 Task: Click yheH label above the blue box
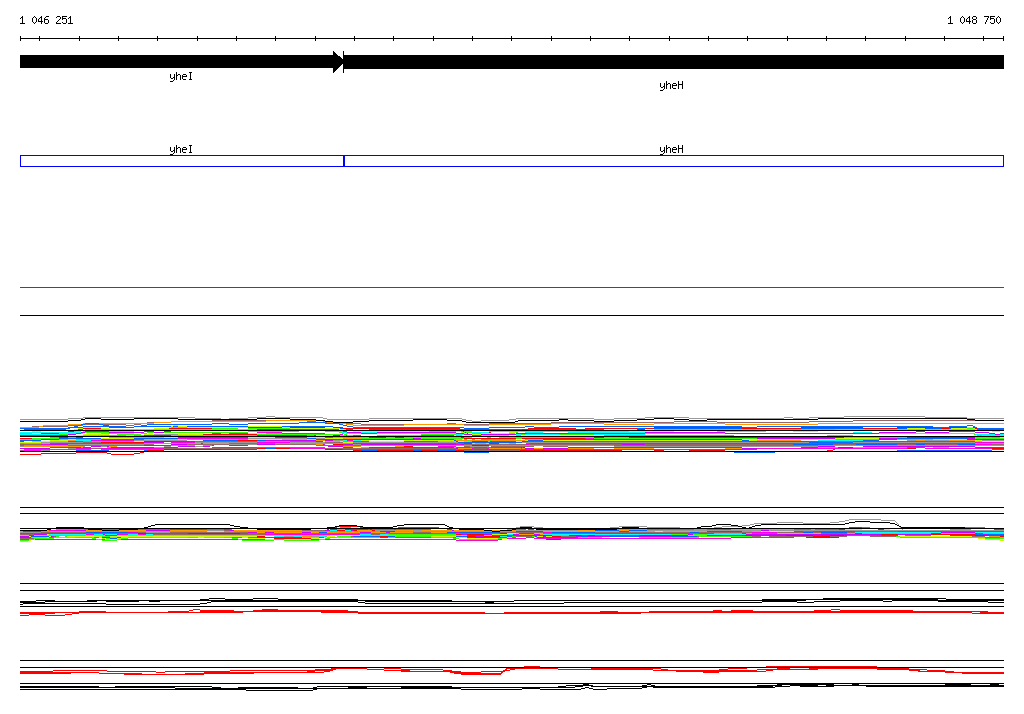(671, 150)
